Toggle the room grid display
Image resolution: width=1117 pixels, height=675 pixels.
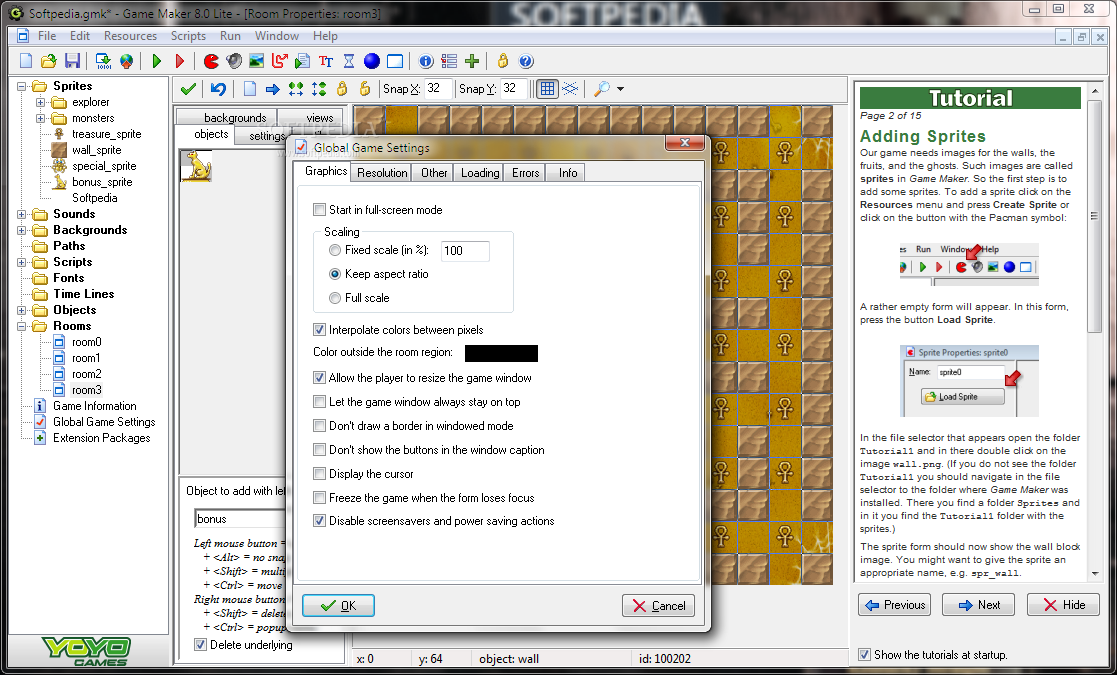[547, 89]
